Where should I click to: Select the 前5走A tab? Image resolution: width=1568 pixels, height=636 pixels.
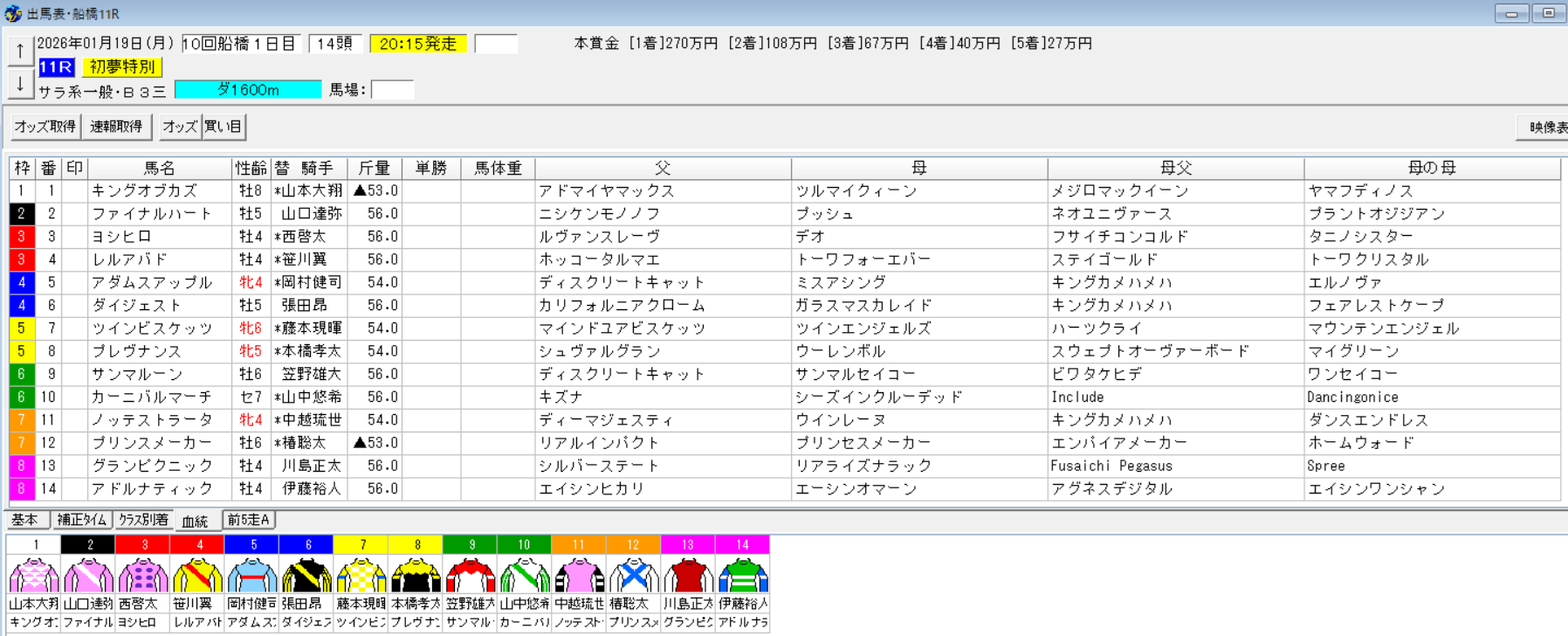pos(249,520)
